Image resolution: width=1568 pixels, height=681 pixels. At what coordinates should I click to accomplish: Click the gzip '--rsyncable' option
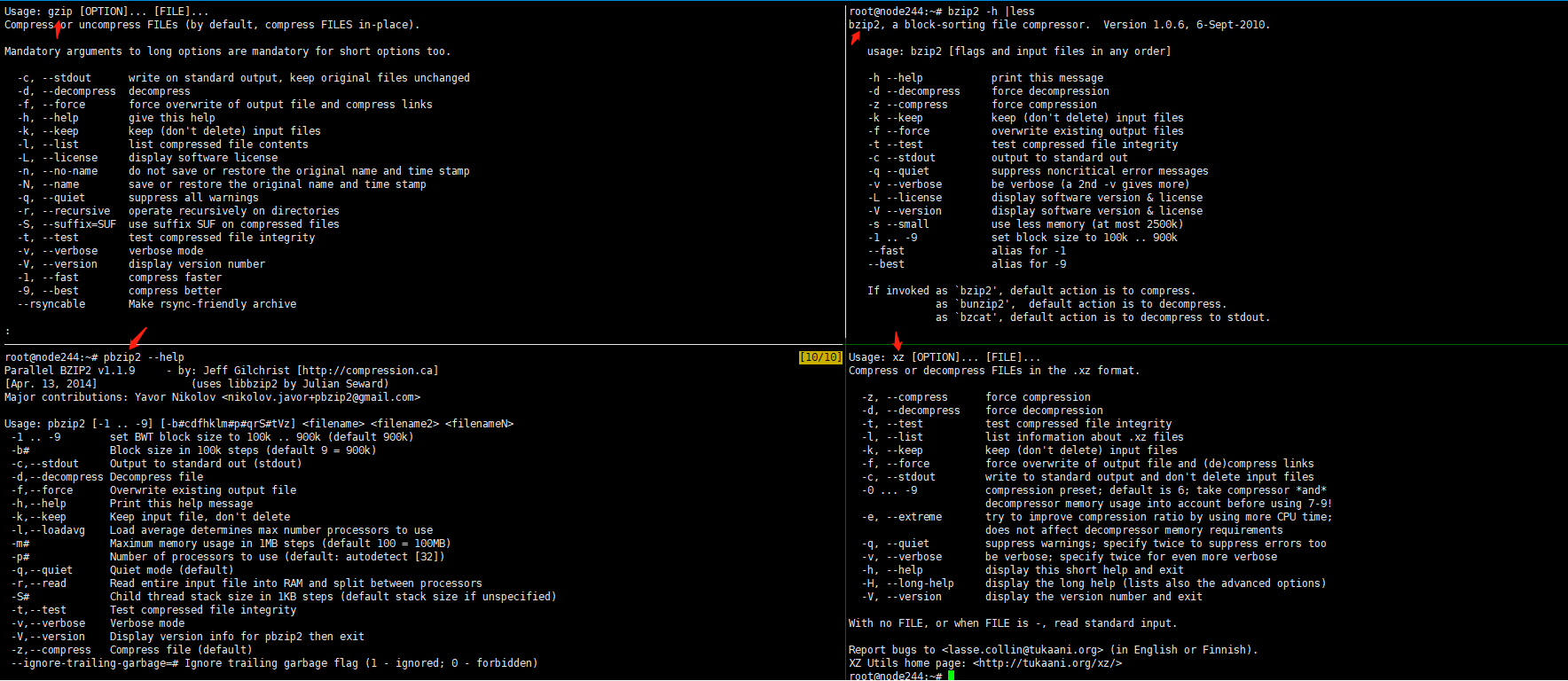coord(51,304)
